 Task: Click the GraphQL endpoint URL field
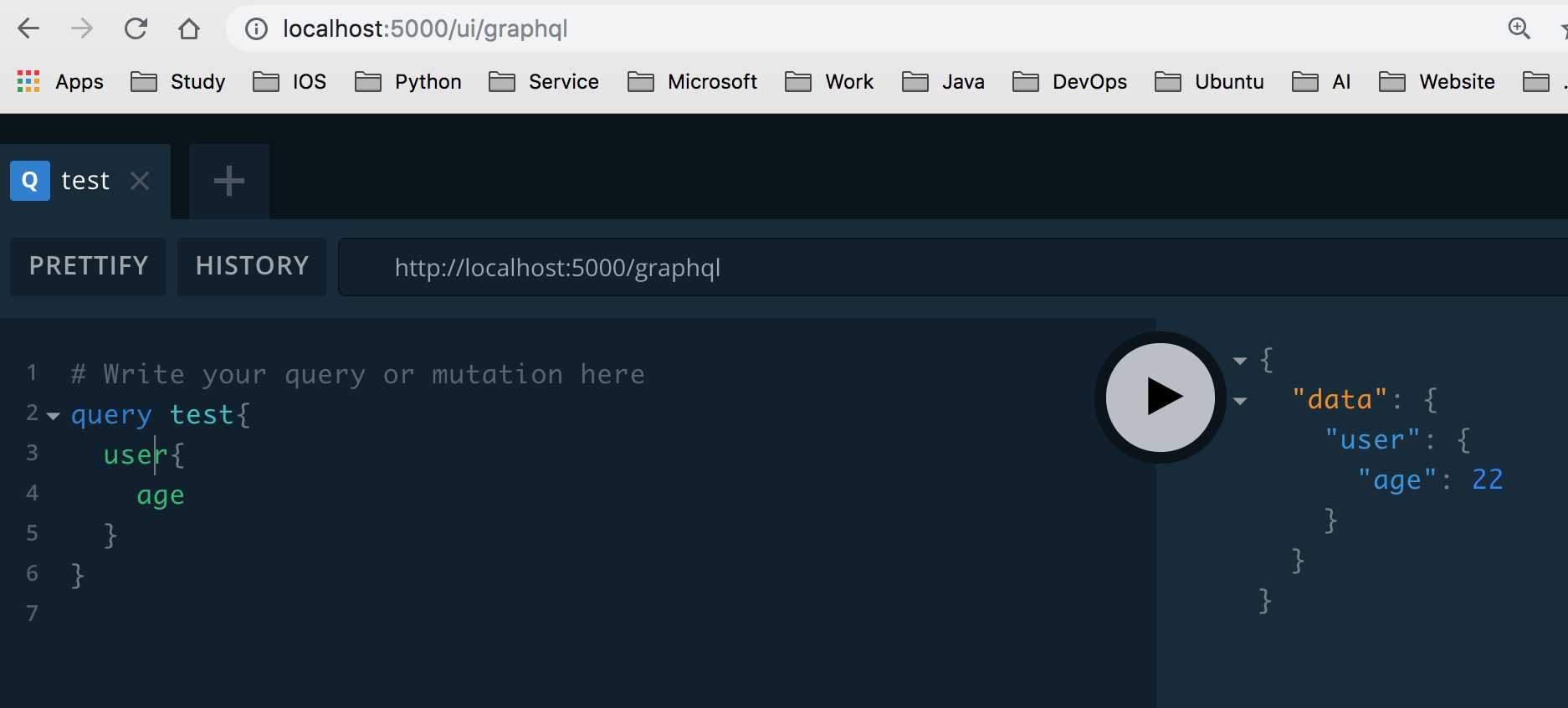point(953,268)
